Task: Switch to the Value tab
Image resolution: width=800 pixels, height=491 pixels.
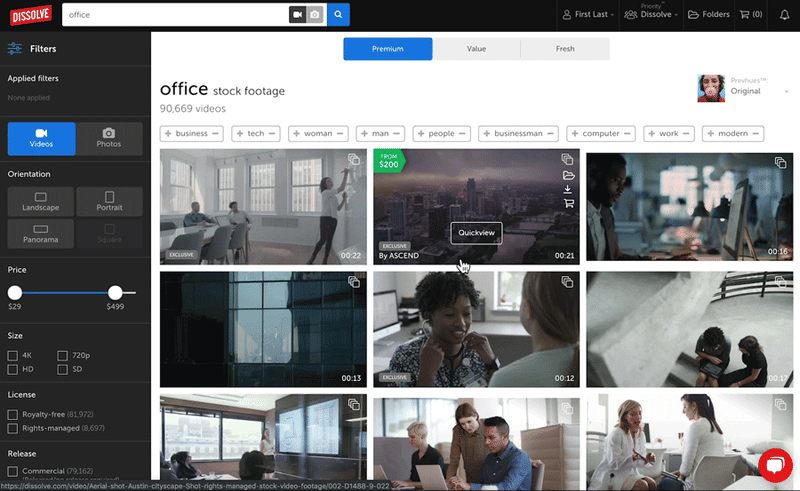Action: point(476,49)
